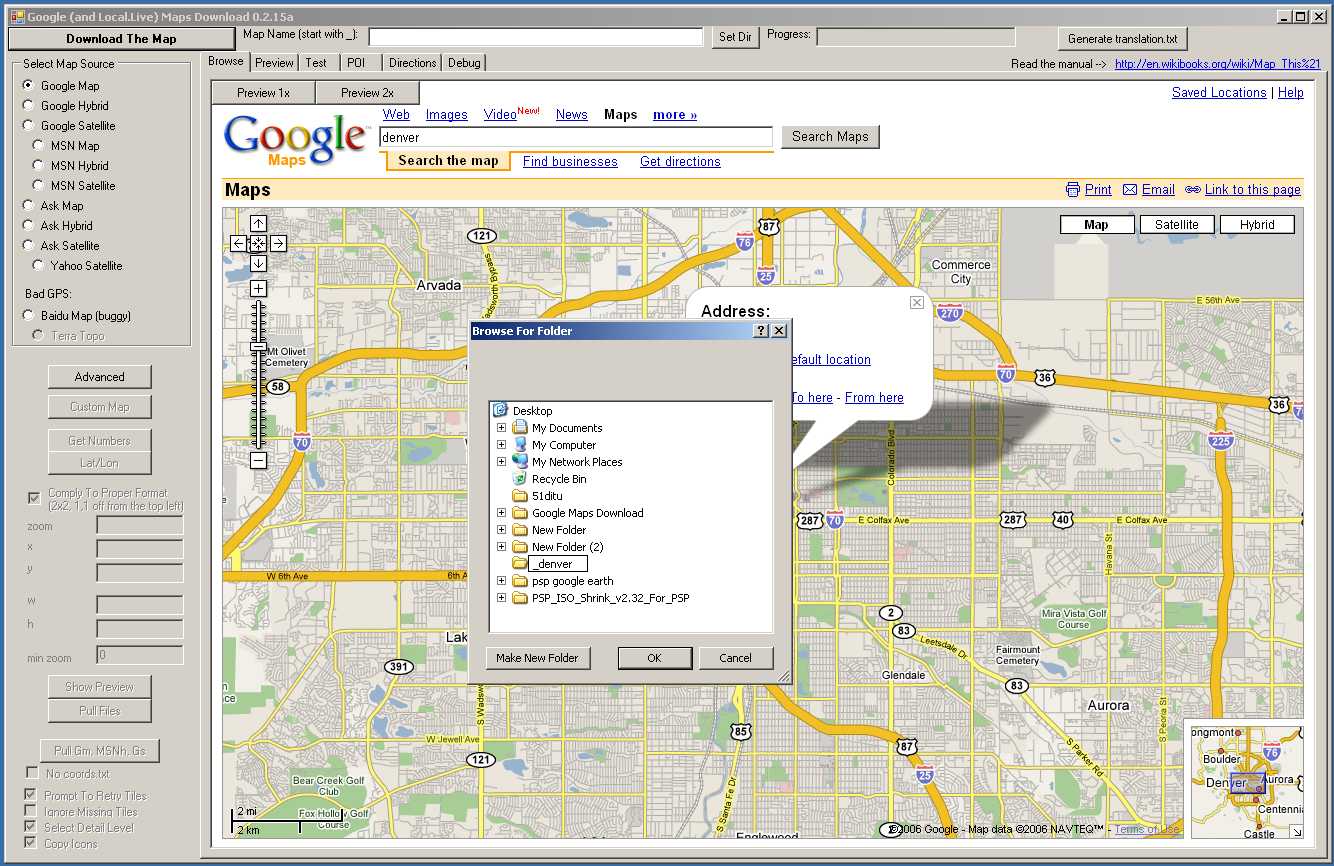This screenshot has width=1334, height=866.
Task: Close the Address info balloon
Action: click(x=916, y=302)
